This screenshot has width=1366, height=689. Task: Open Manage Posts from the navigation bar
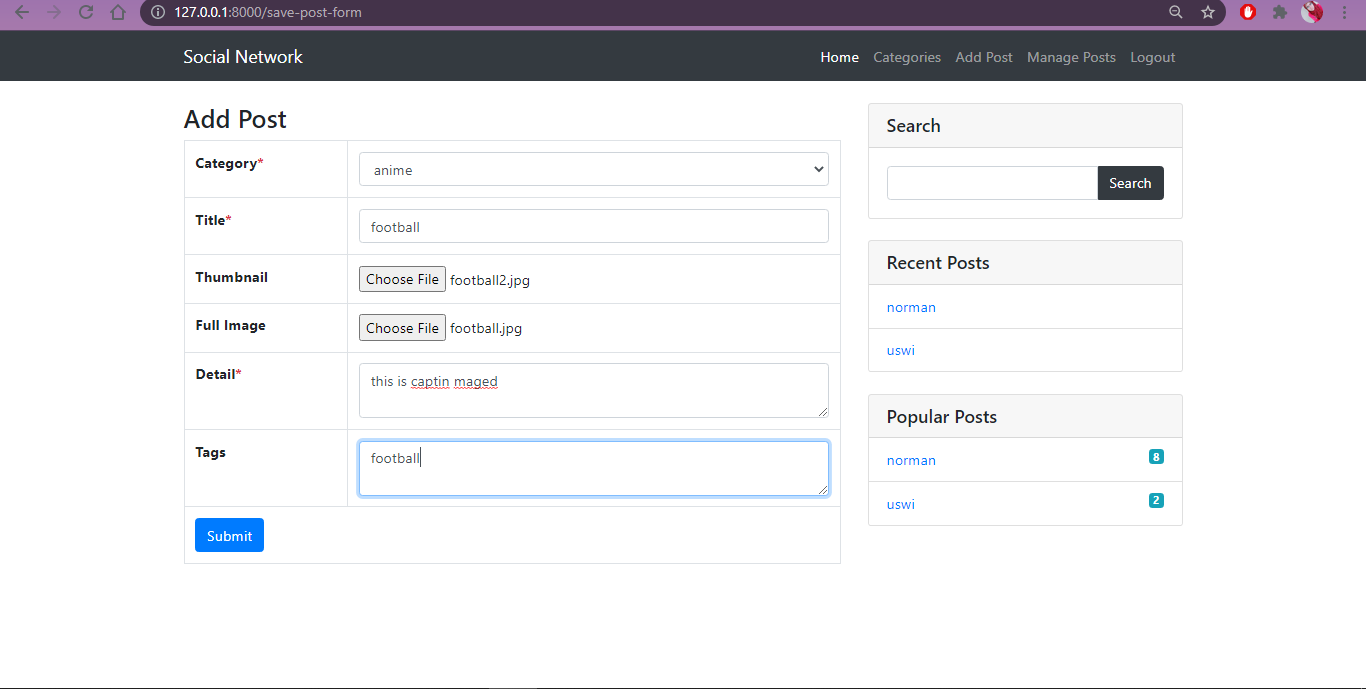pos(1071,57)
